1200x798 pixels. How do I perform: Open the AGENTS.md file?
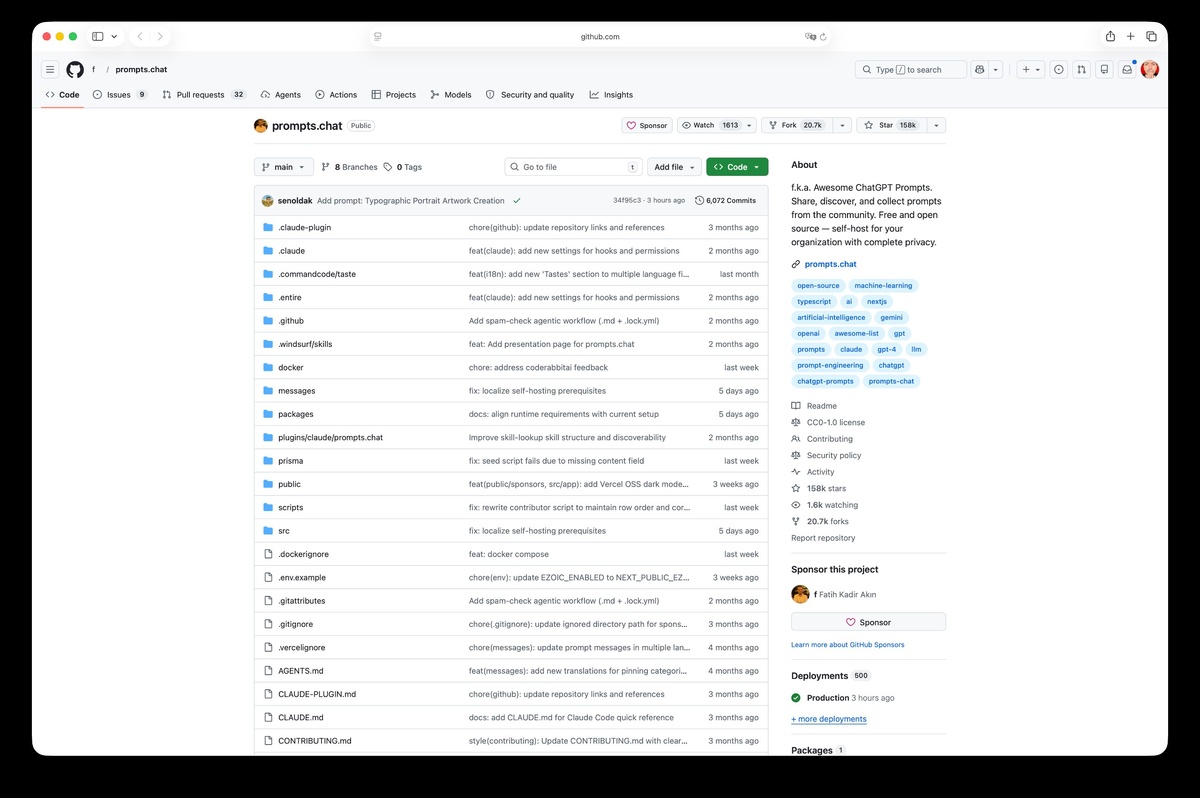(301, 671)
